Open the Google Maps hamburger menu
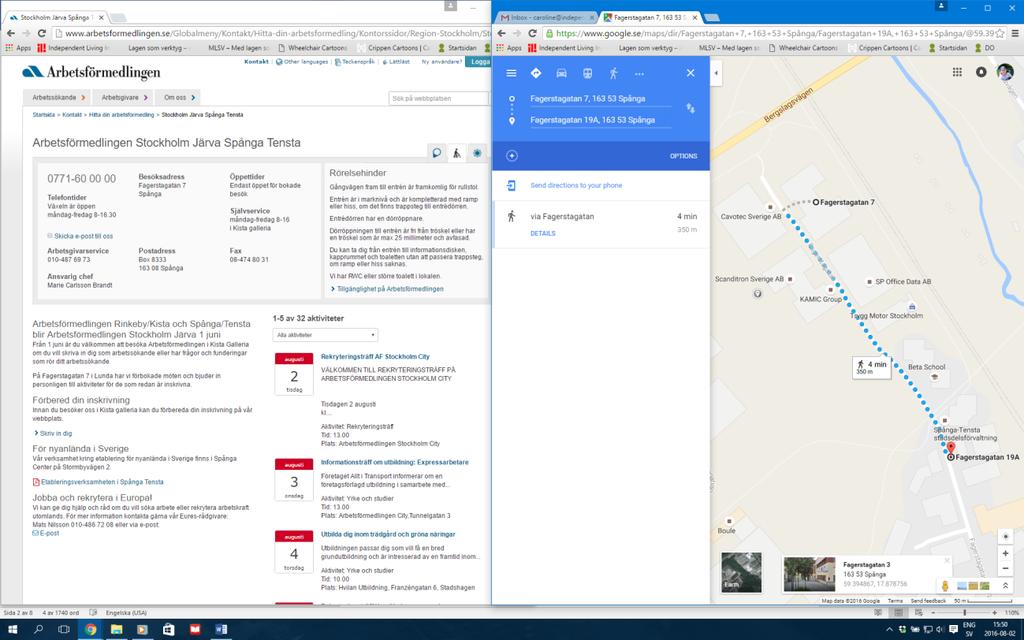The height and width of the screenshot is (640, 1024). [x=511, y=74]
